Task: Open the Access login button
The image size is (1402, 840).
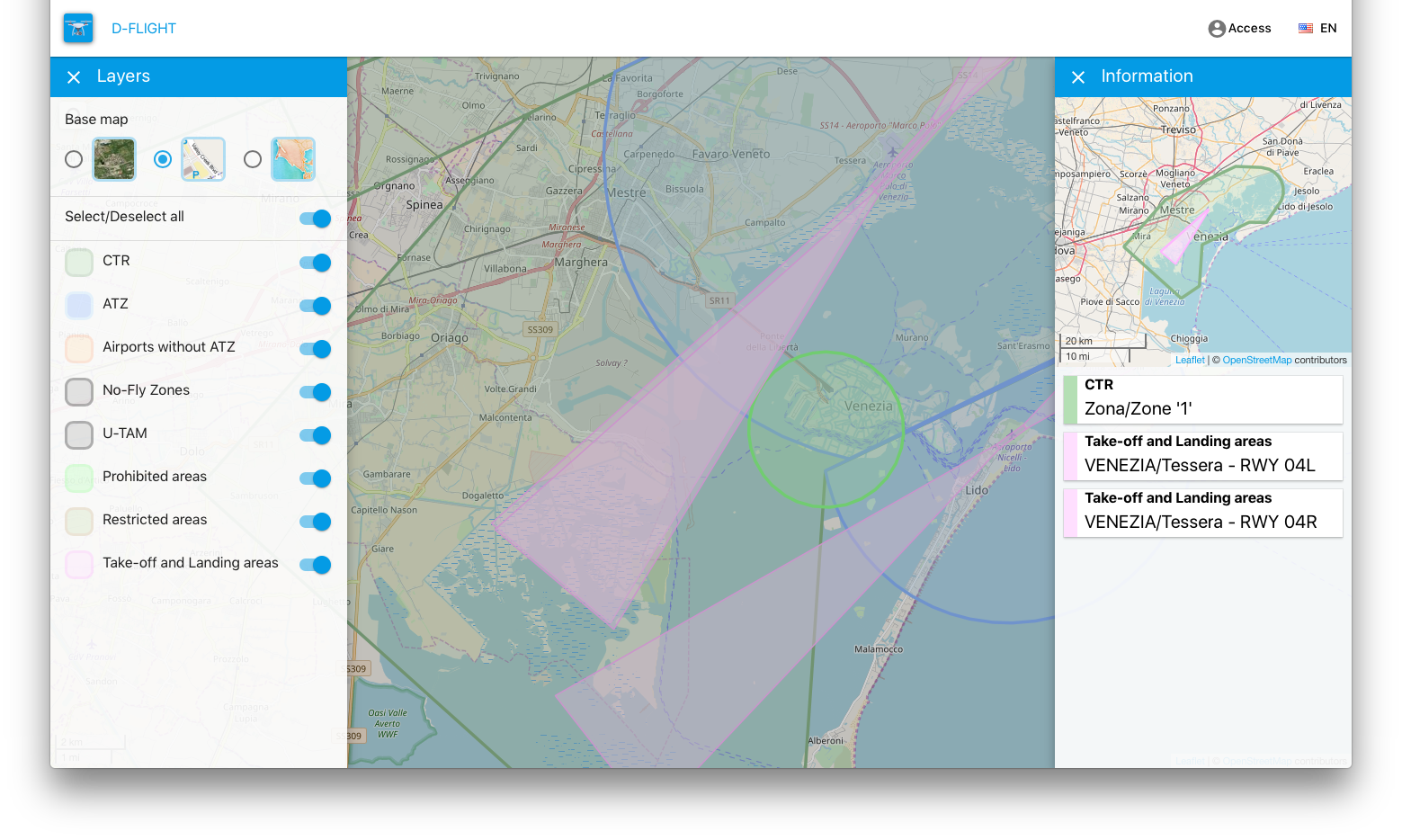Action: click(1239, 29)
